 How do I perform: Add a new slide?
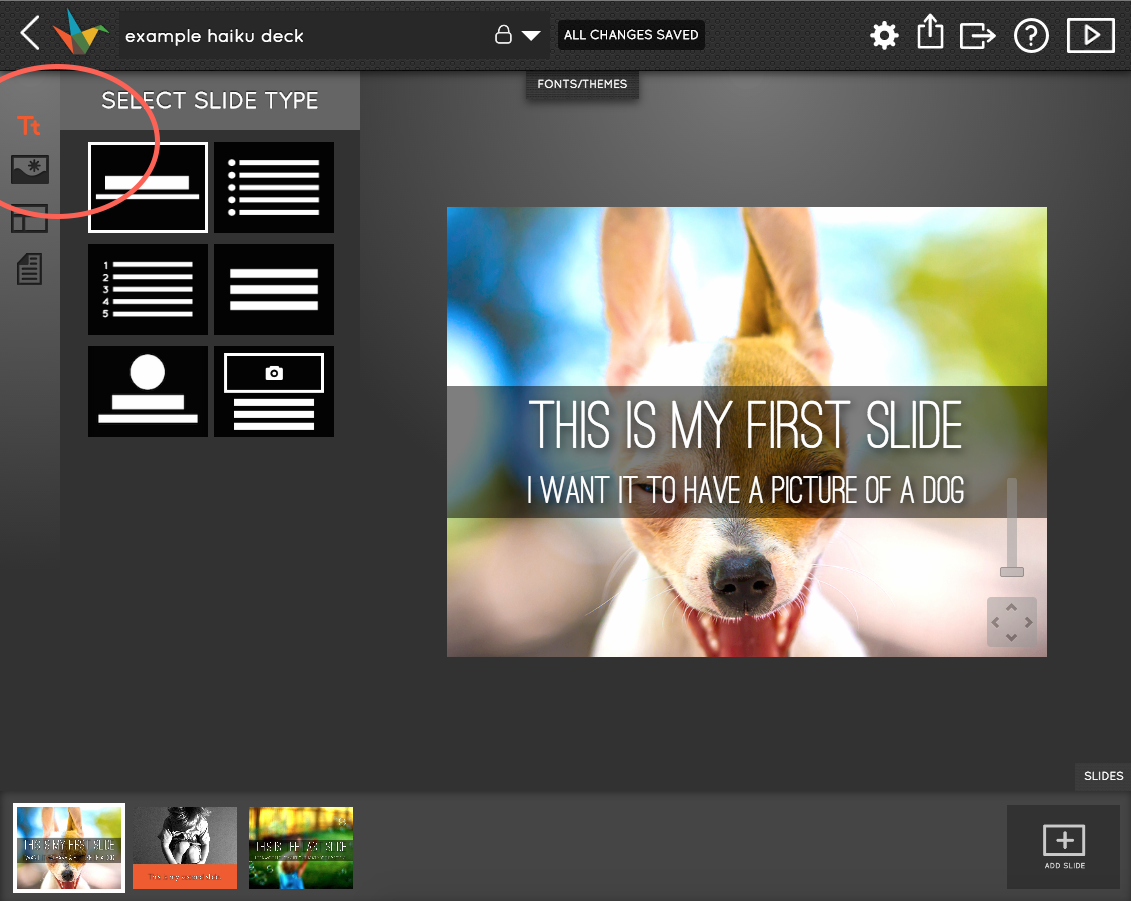coord(1064,847)
